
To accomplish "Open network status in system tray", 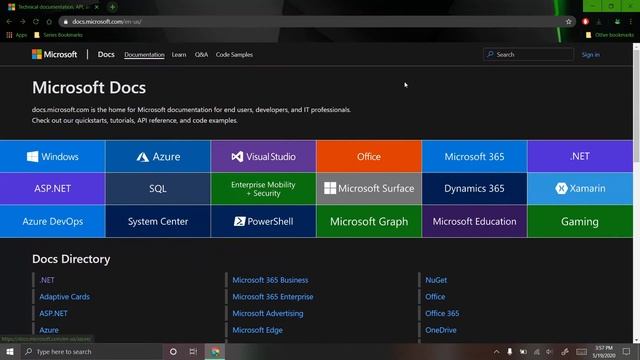I will [x=536, y=351].
